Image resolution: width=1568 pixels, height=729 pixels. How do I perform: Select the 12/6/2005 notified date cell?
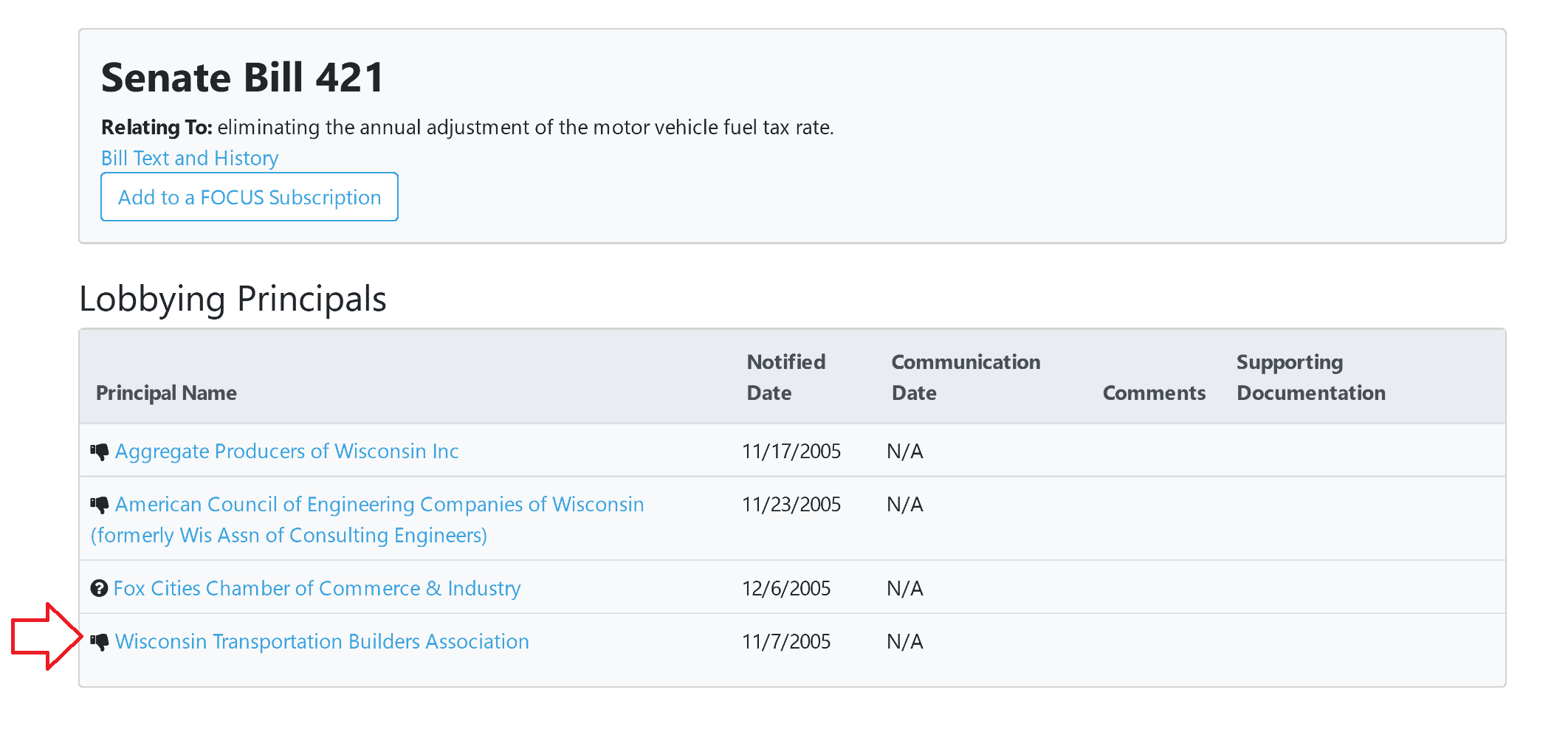point(786,588)
